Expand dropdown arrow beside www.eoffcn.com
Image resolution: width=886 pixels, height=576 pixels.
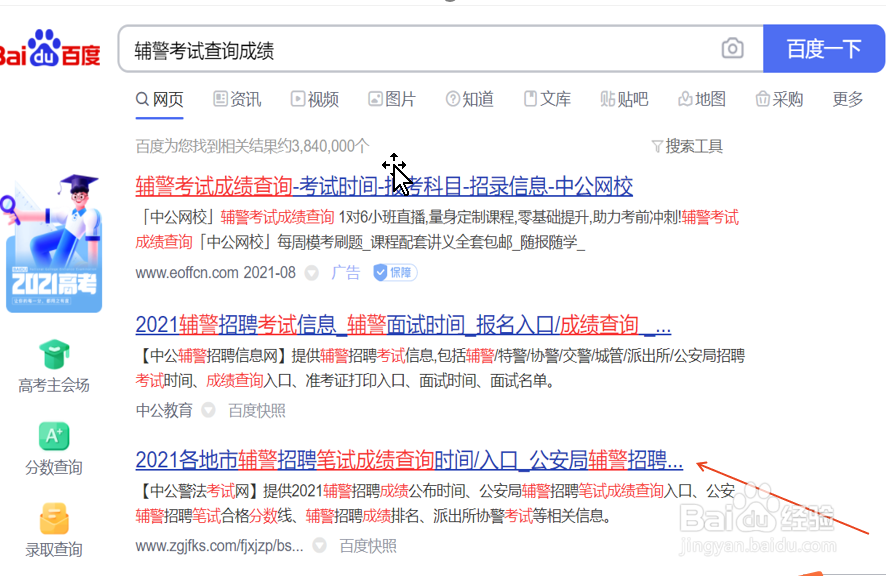(x=311, y=273)
